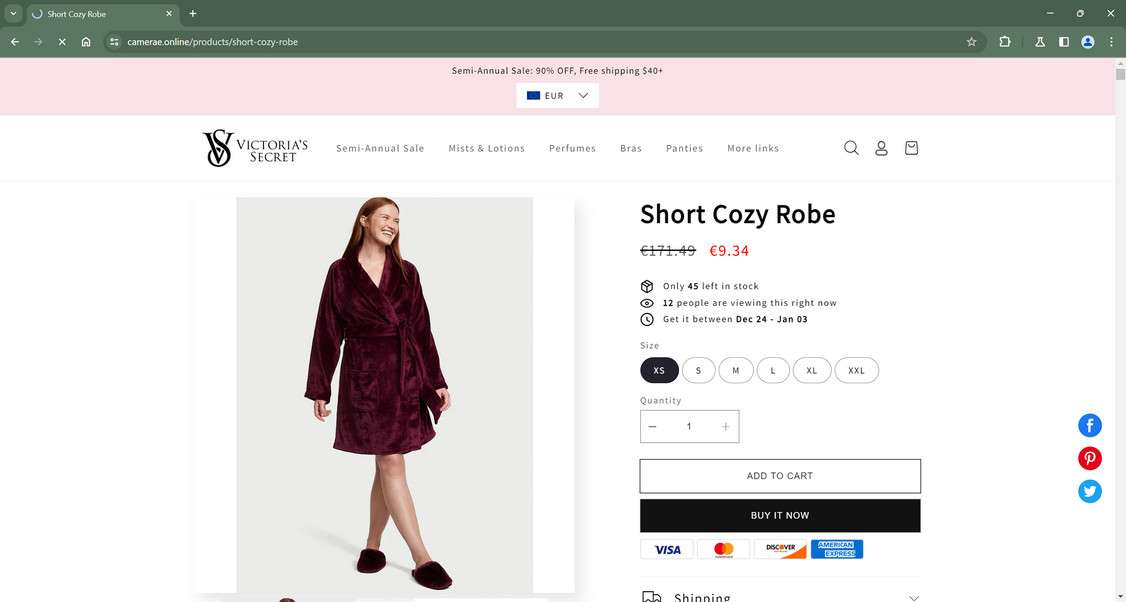Share product on Twitter
Image resolution: width=1126 pixels, height=602 pixels.
pyautogui.click(x=1089, y=491)
